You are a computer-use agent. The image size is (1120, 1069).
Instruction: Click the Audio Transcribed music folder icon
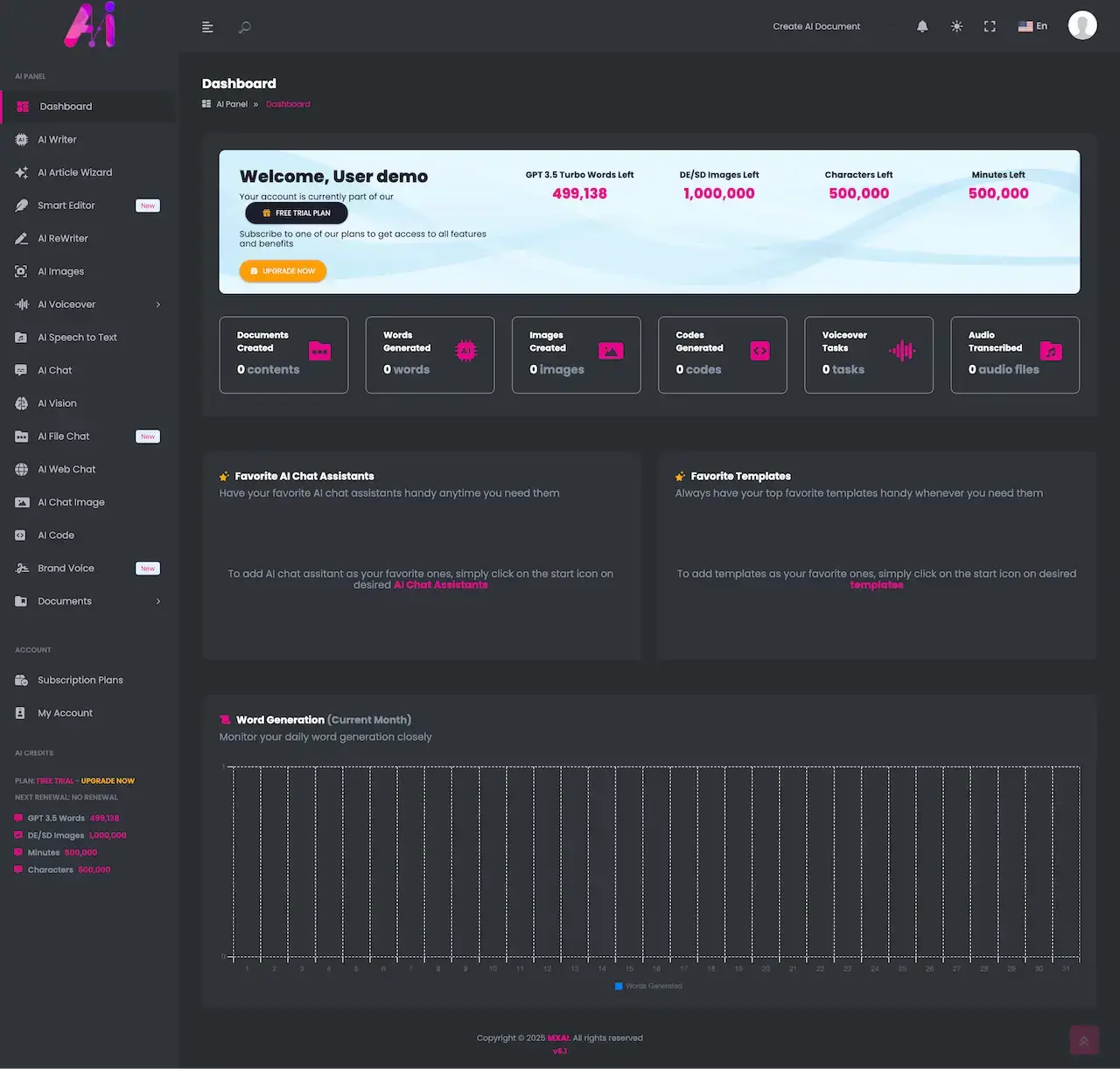(x=1051, y=352)
